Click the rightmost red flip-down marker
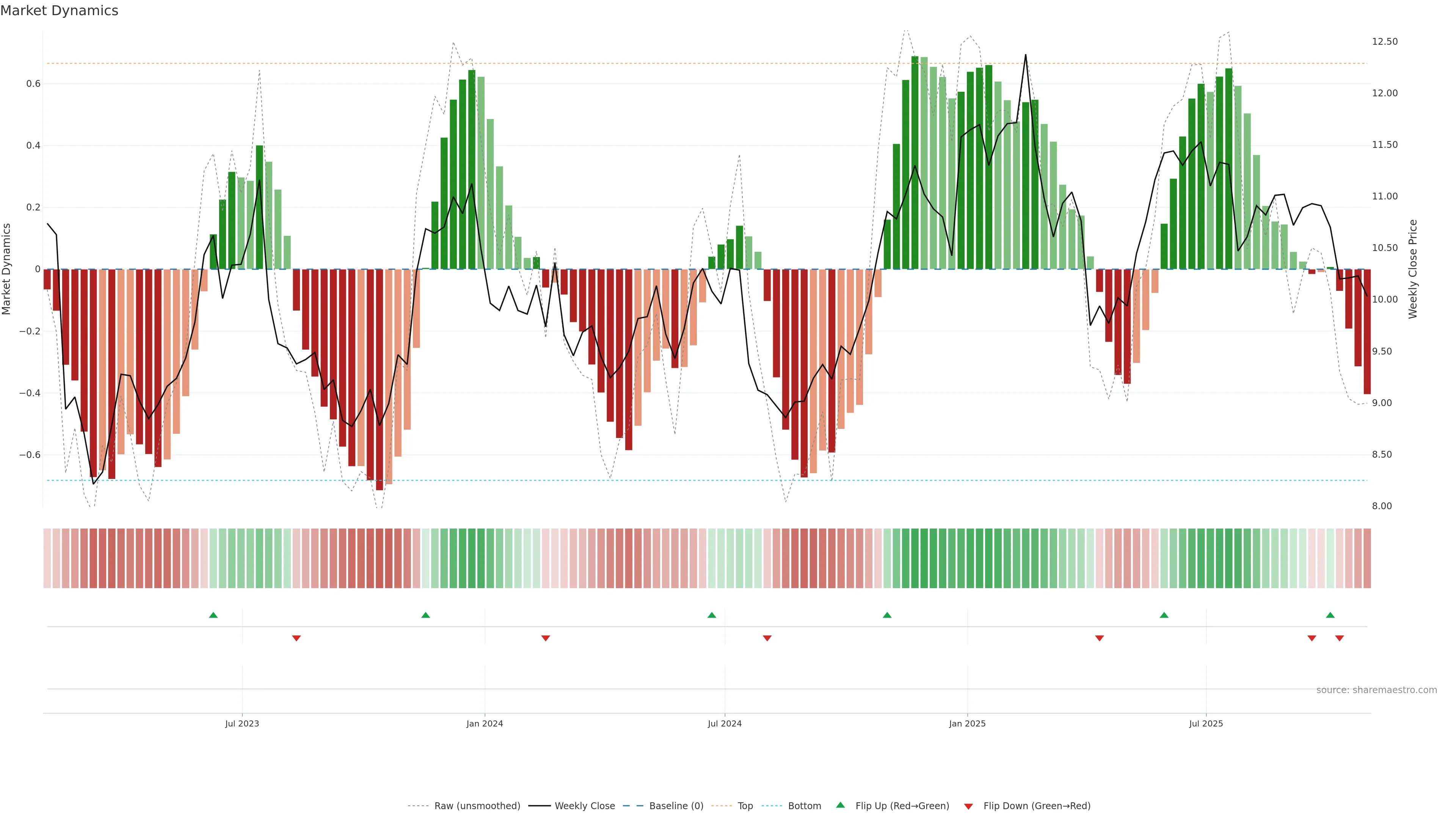This screenshot has height=819, width=1456. [x=1339, y=638]
